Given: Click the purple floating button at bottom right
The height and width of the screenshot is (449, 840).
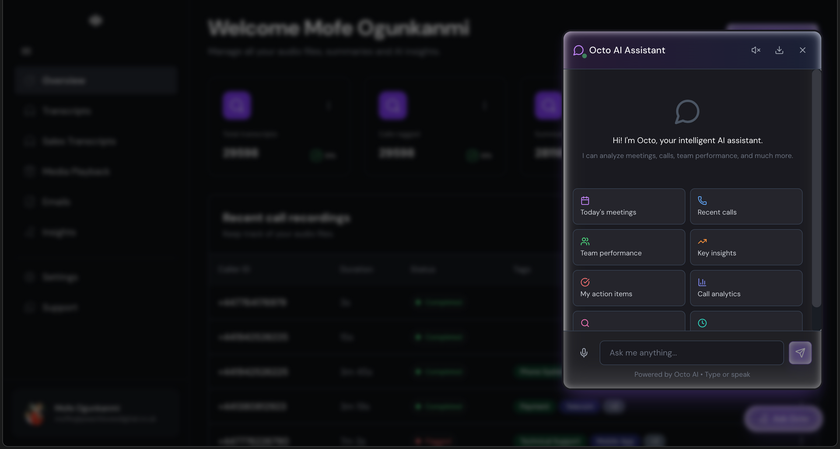Looking at the screenshot, I should [783, 418].
